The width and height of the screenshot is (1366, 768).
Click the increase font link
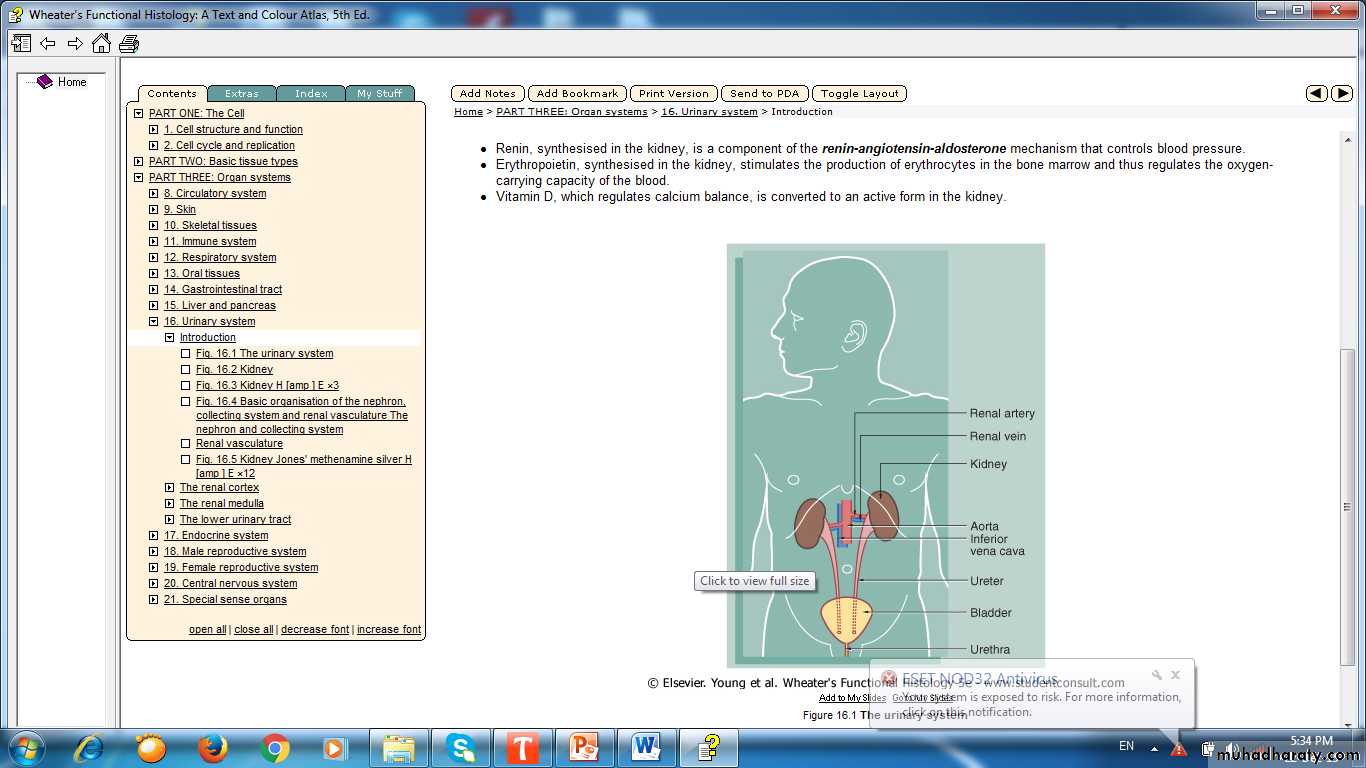(389, 629)
